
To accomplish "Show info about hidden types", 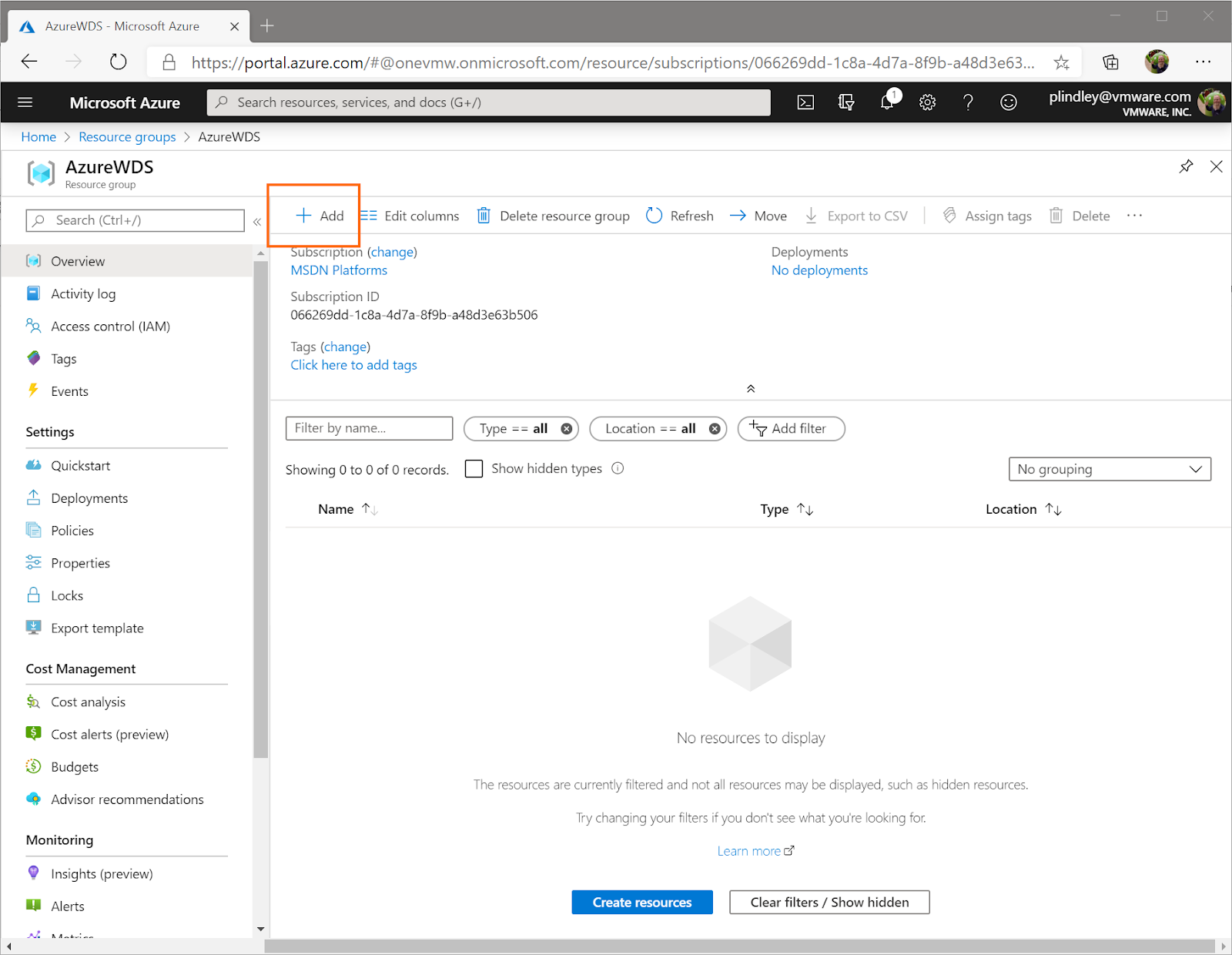I will point(618,468).
